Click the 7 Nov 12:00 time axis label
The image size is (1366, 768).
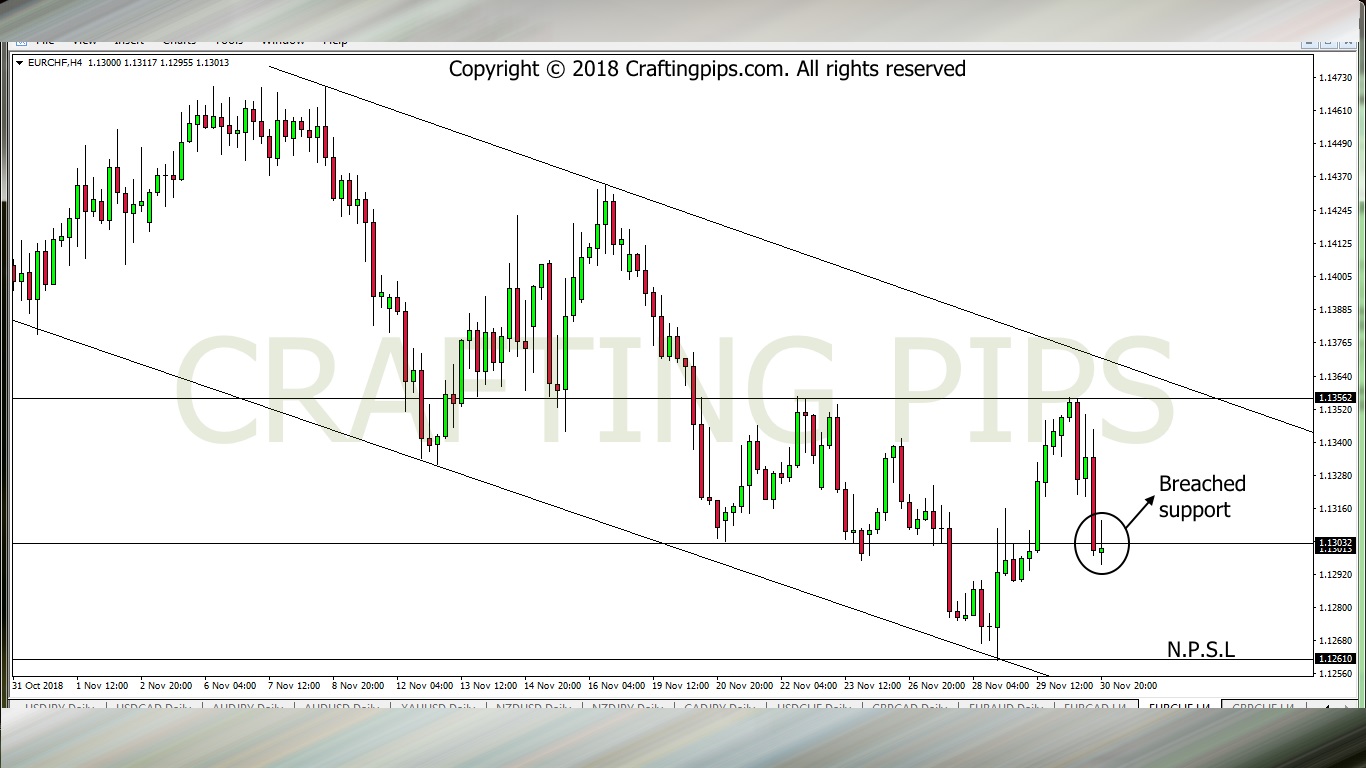[x=294, y=686]
